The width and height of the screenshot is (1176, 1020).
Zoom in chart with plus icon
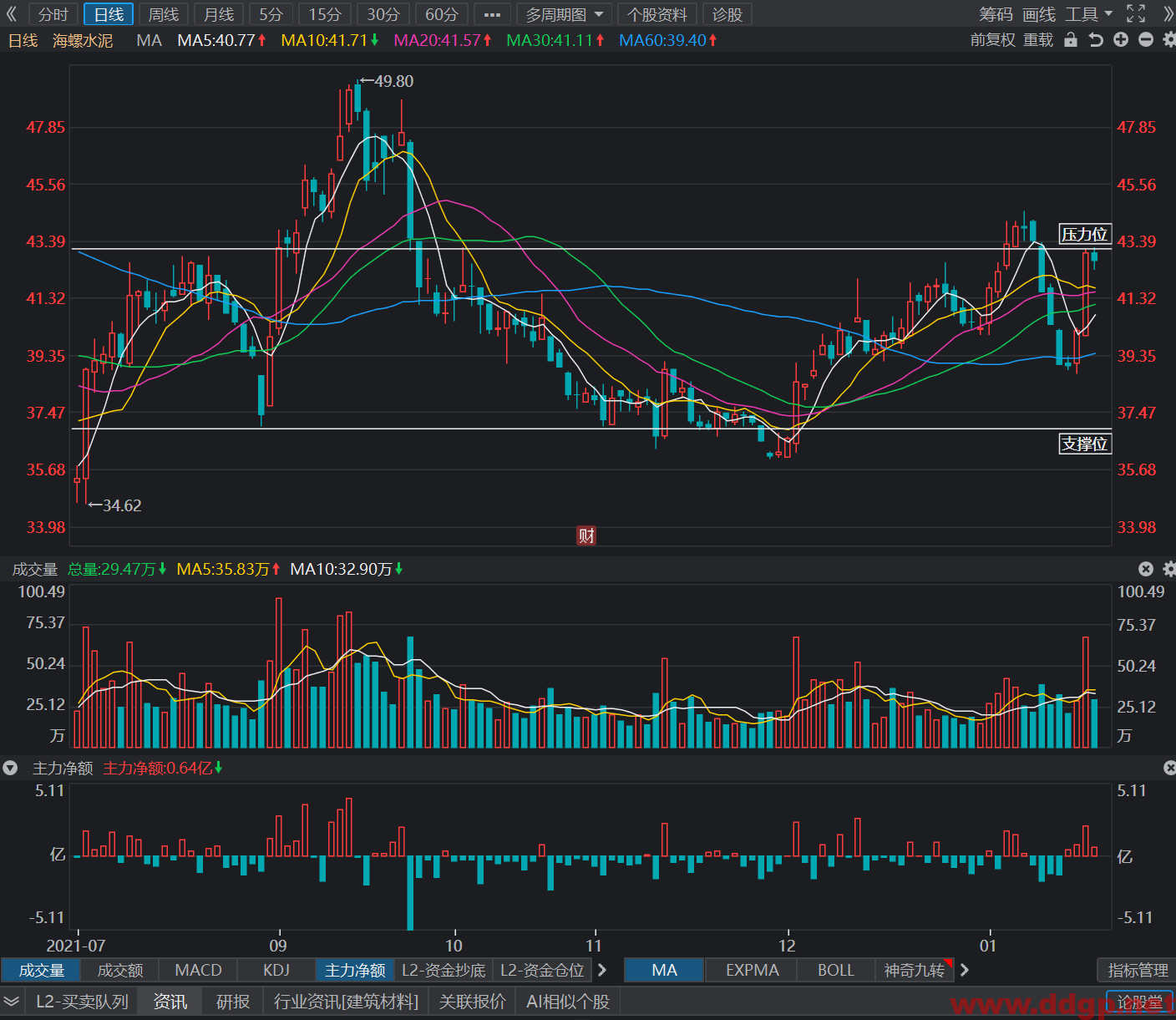click(1121, 40)
